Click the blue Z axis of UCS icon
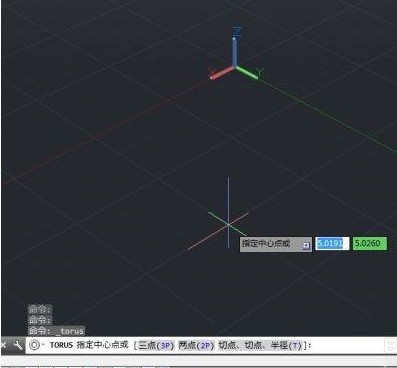This screenshot has width=397, height=368. coord(235,52)
